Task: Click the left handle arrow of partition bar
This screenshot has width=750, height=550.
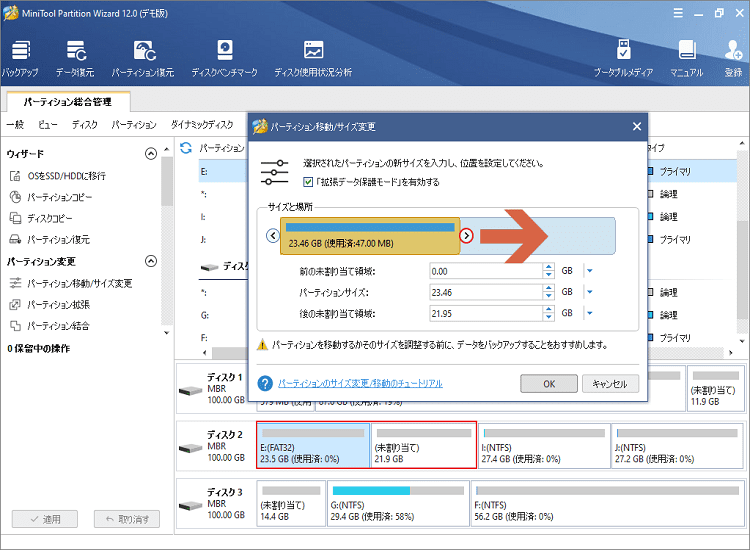Action: 273,235
